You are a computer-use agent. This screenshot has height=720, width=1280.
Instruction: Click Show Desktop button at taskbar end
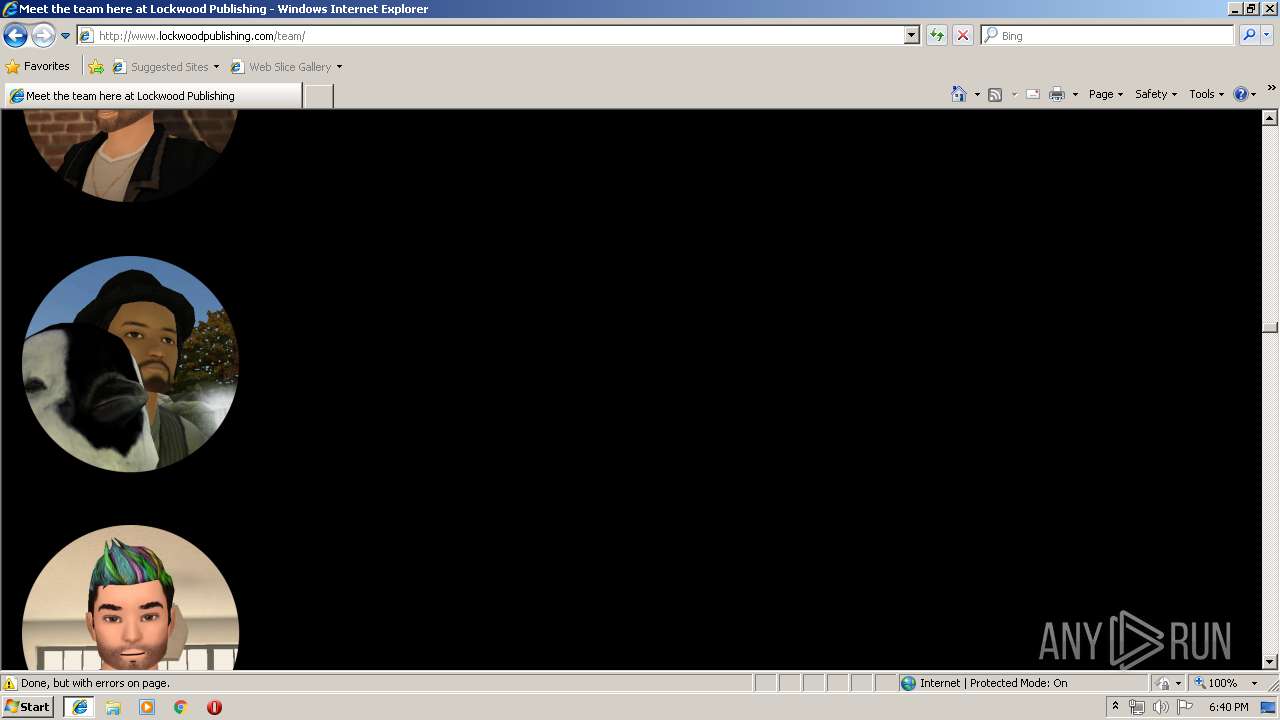pyautogui.click(x=1270, y=707)
